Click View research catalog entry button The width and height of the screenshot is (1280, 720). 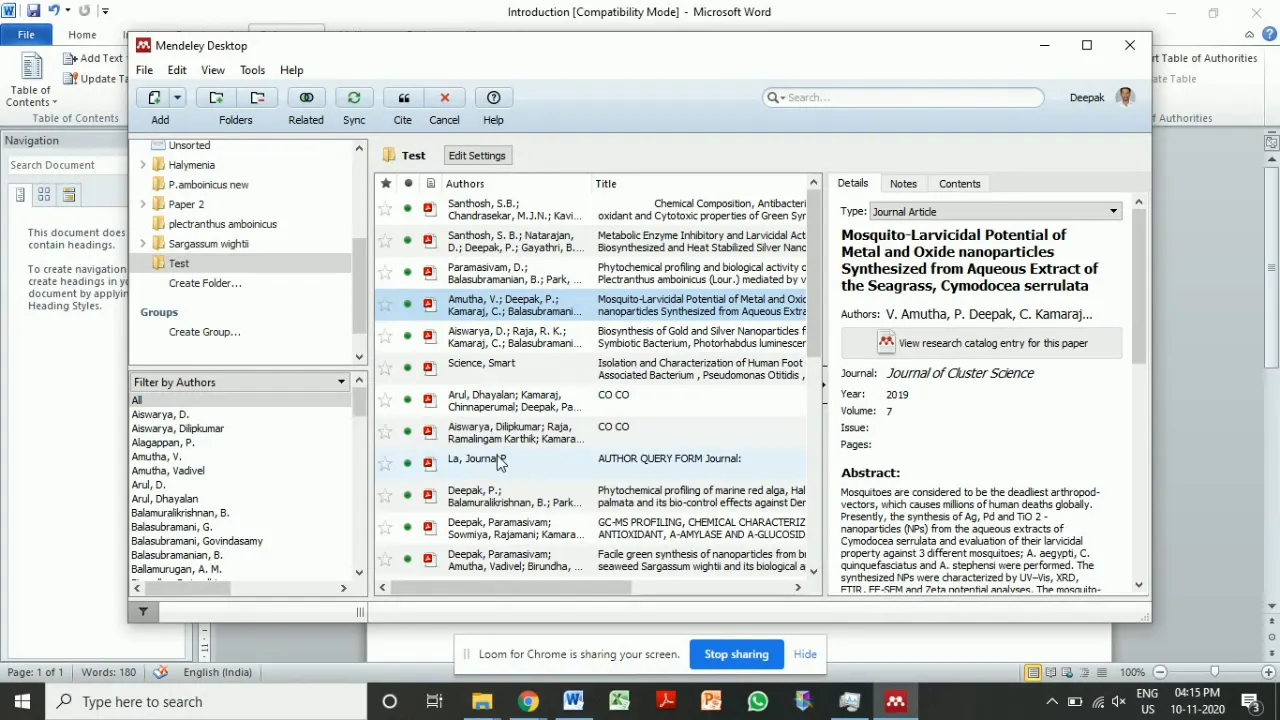coord(981,343)
